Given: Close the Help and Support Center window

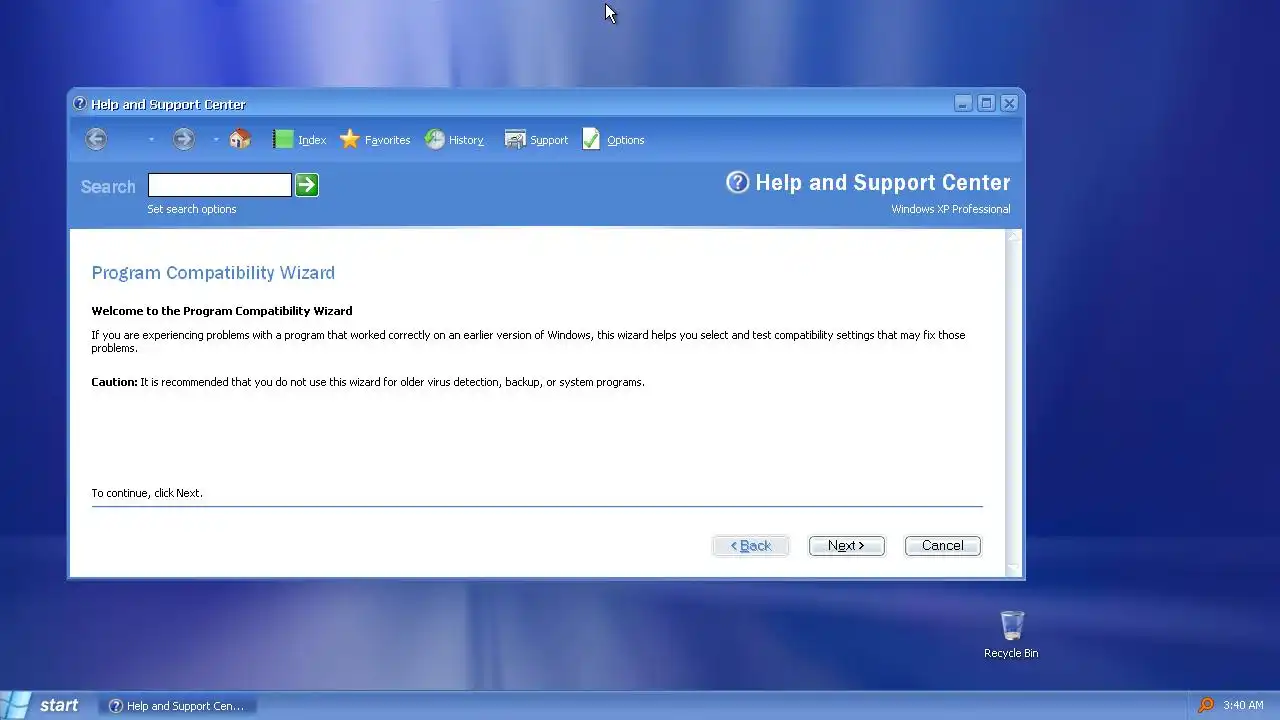Looking at the screenshot, I should 1010,103.
